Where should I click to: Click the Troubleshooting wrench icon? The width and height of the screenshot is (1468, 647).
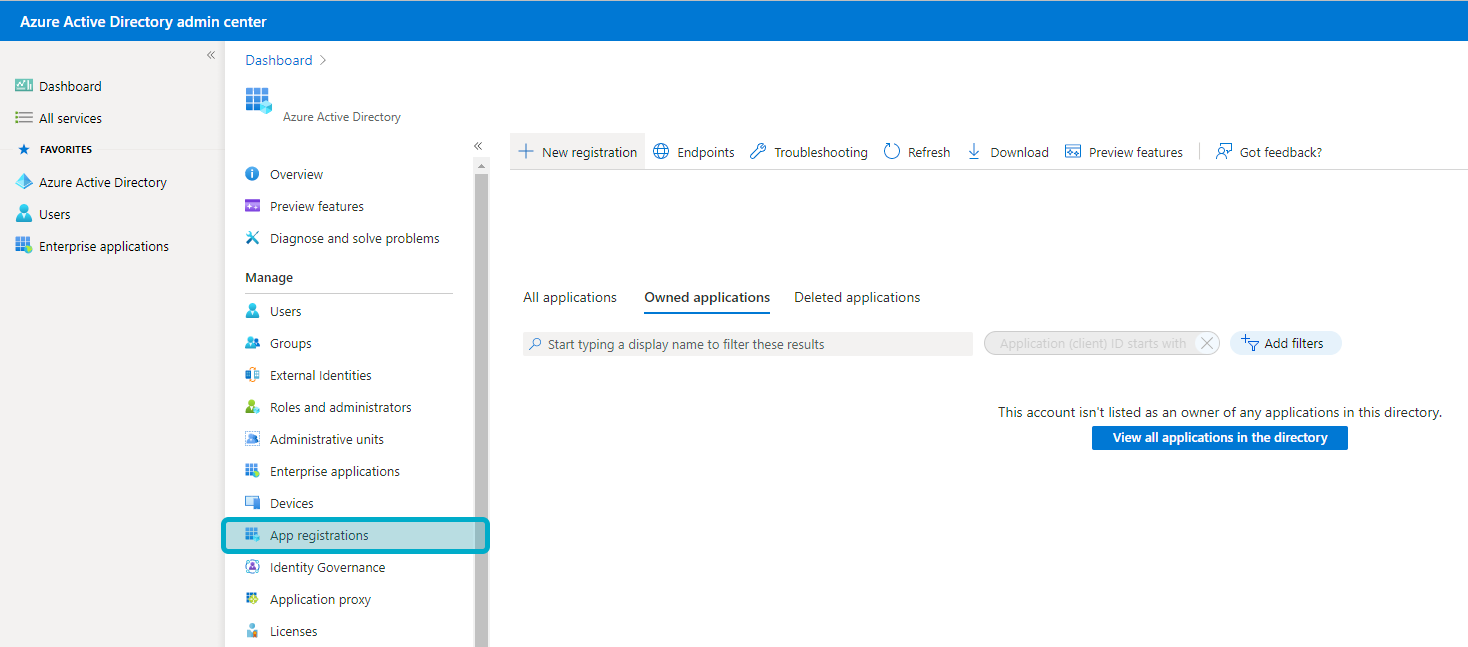click(758, 152)
